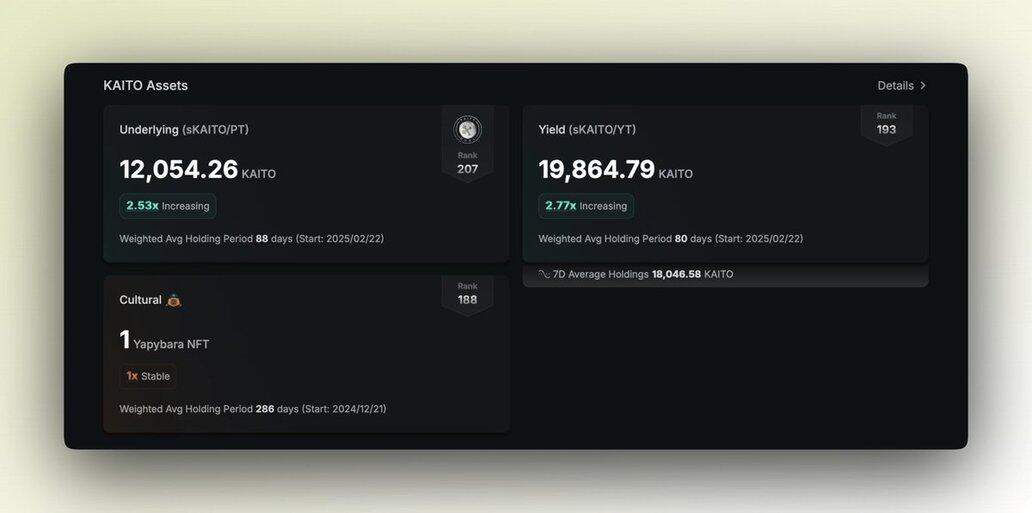Click the Rank 207 badge
This screenshot has width=1032, height=513.
(467, 163)
